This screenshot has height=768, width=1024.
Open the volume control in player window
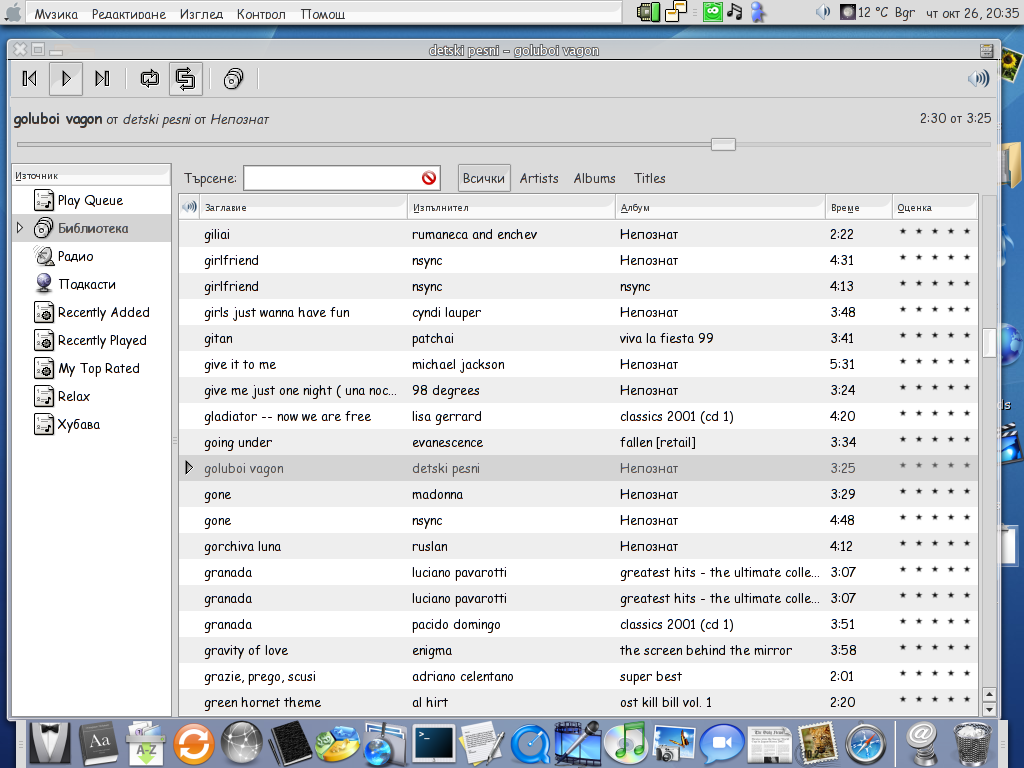click(978, 79)
